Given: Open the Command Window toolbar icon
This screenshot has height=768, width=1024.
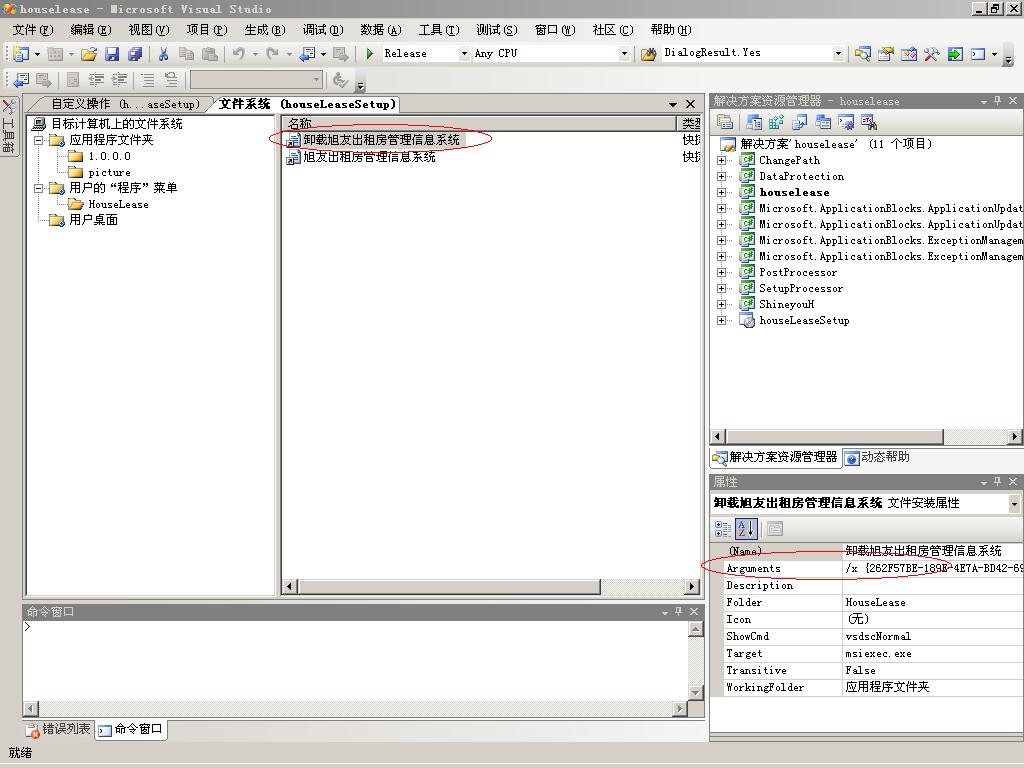Looking at the screenshot, I should pos(978,54).
